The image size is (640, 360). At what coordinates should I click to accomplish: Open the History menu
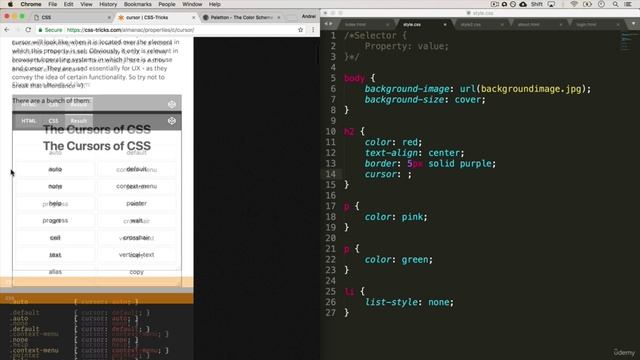[x=108, y=4]
